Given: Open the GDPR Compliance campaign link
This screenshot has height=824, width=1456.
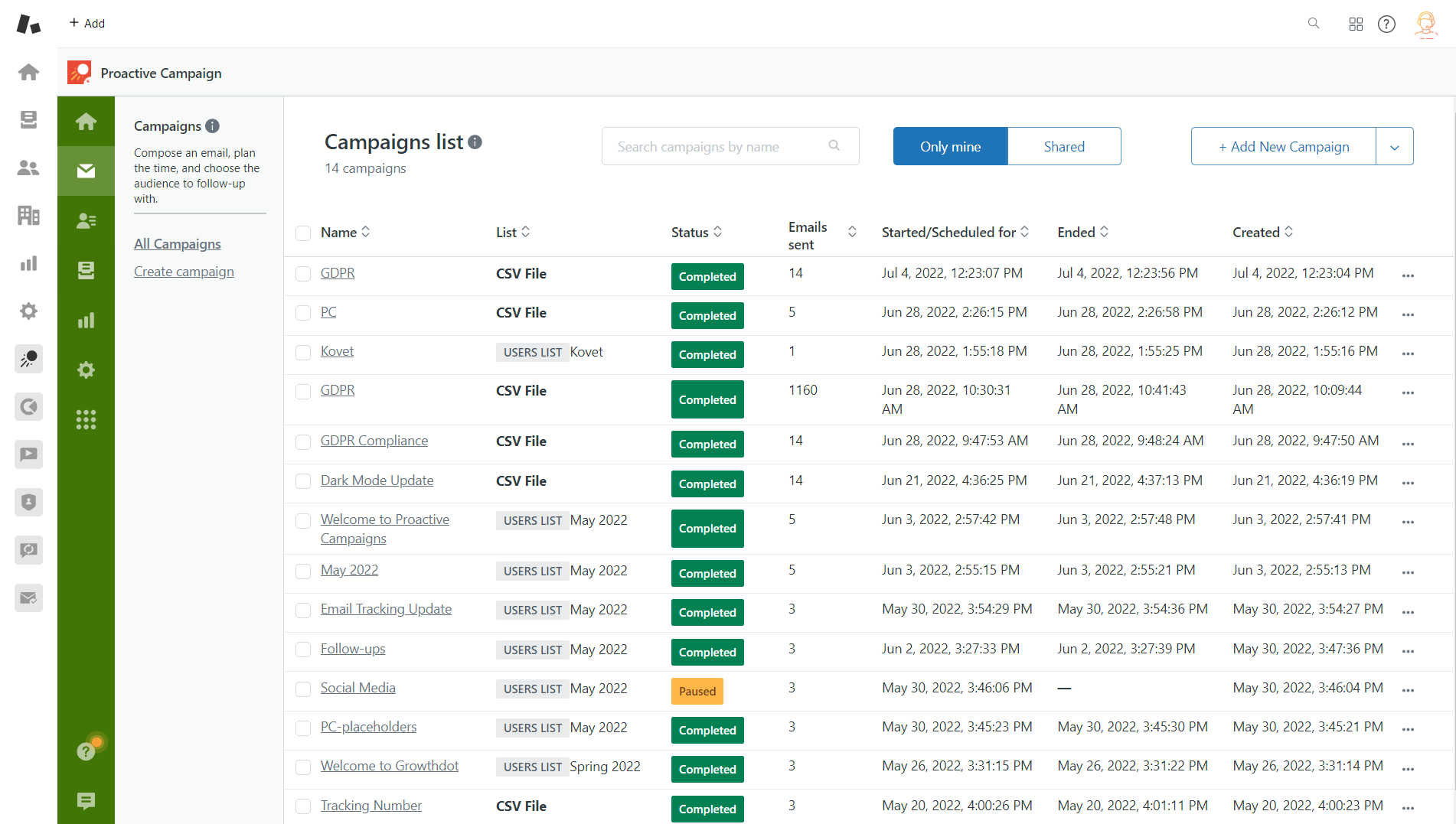Looking at the screenshot, I should 374,441.
